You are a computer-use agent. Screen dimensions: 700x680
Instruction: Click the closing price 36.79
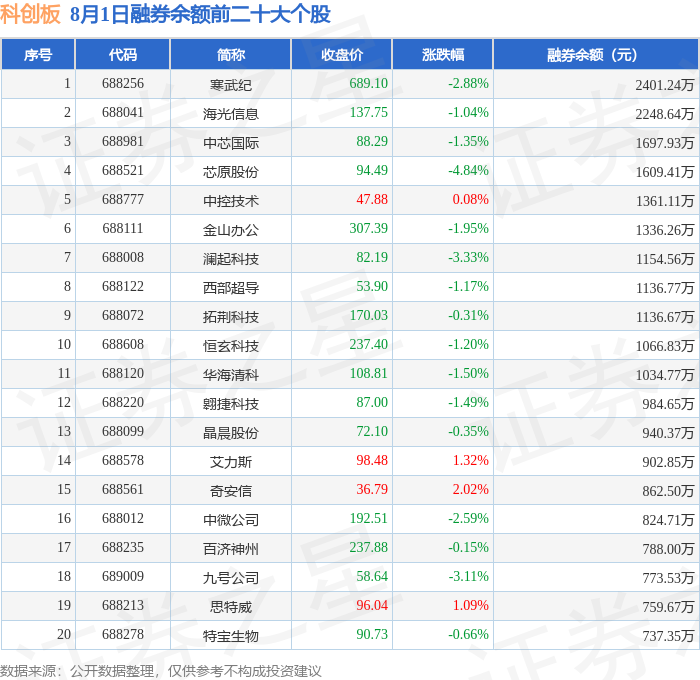372,490
